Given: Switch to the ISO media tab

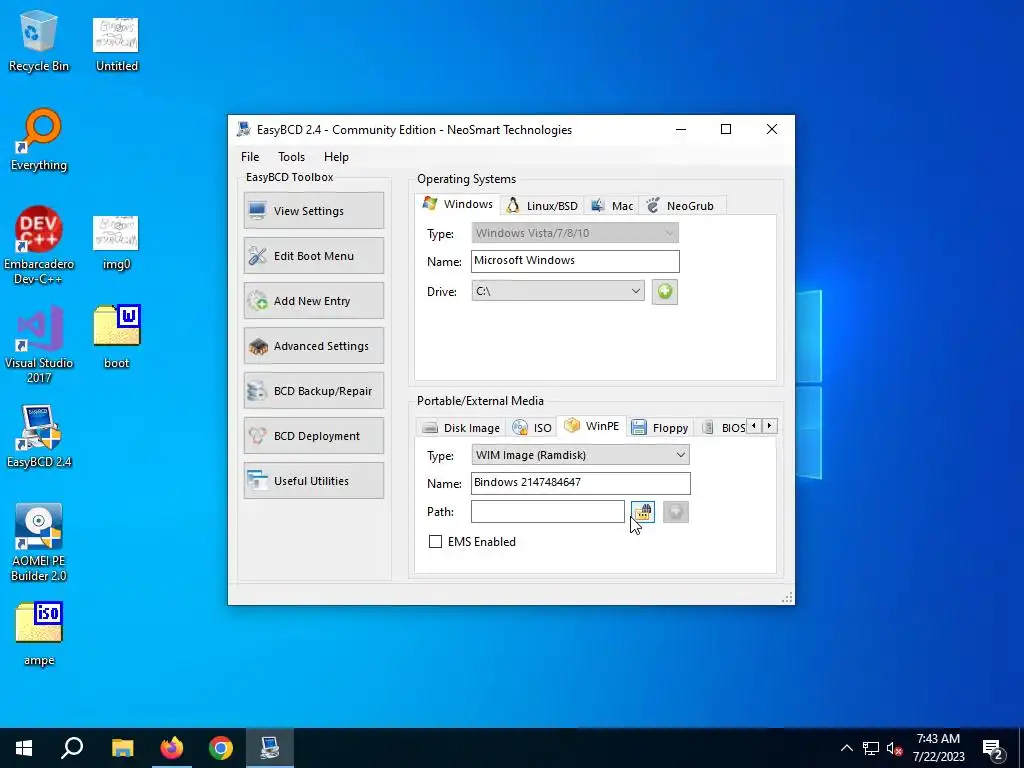Looking at the screenshot, I should (532, 428).
